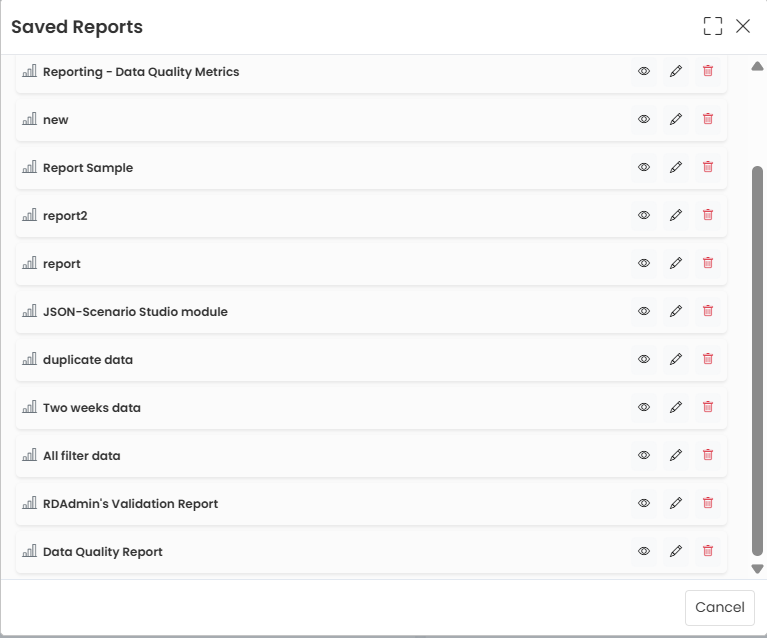This screenshot has width=767, height=638.
Task: Edit the Data Quality Report
Action: click(676, 551)
